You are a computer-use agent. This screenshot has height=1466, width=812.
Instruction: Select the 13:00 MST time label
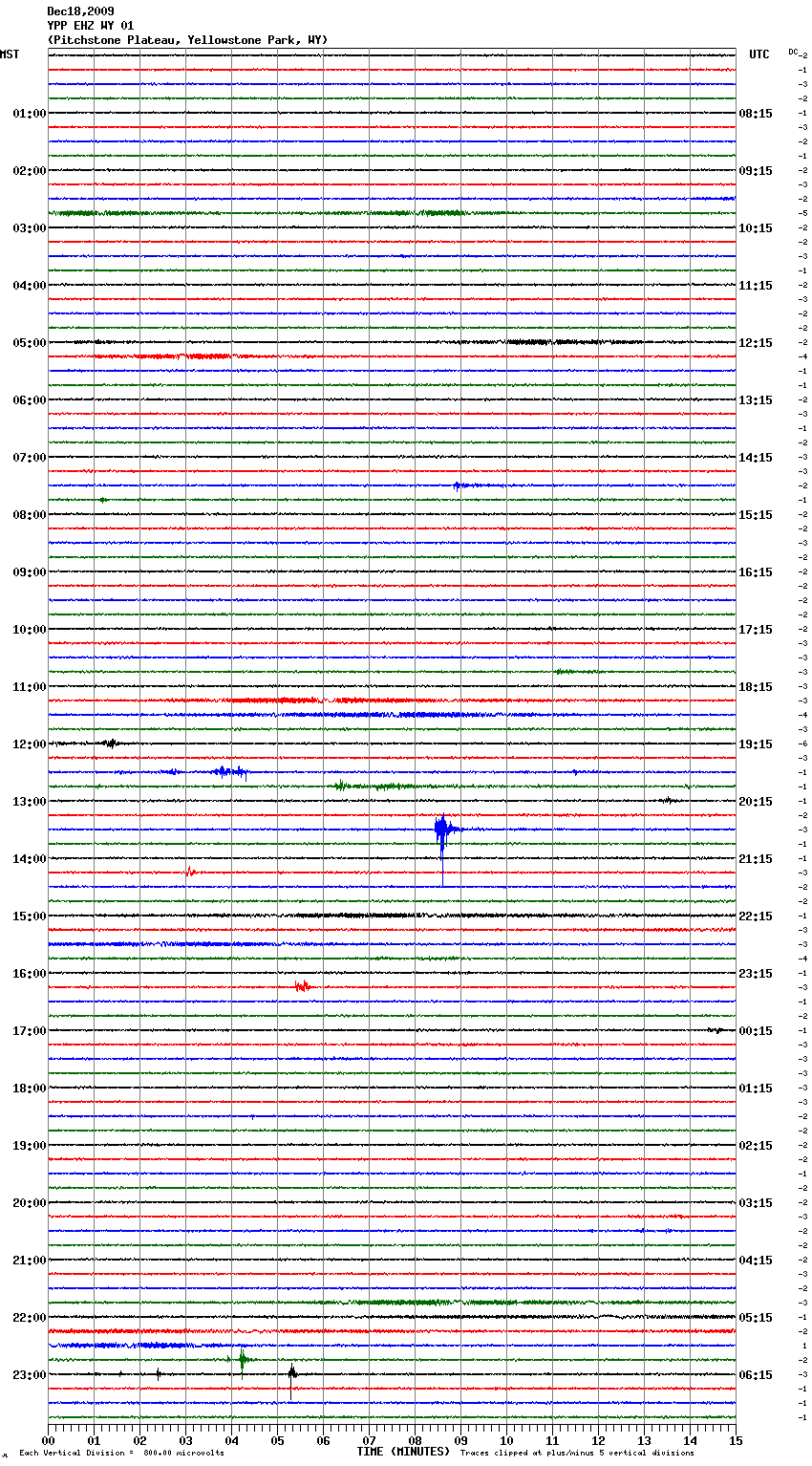30,802
